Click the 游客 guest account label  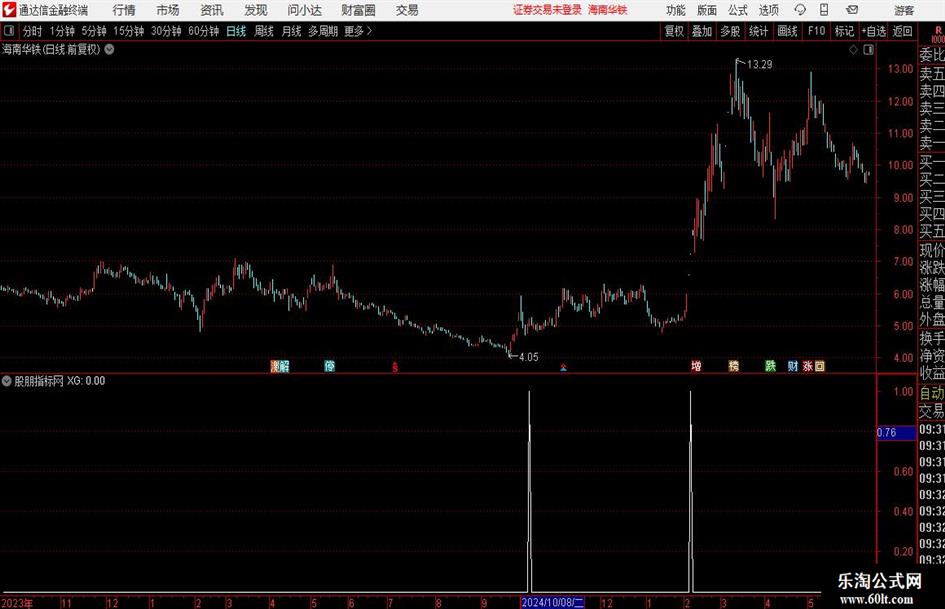coord(904,10)
